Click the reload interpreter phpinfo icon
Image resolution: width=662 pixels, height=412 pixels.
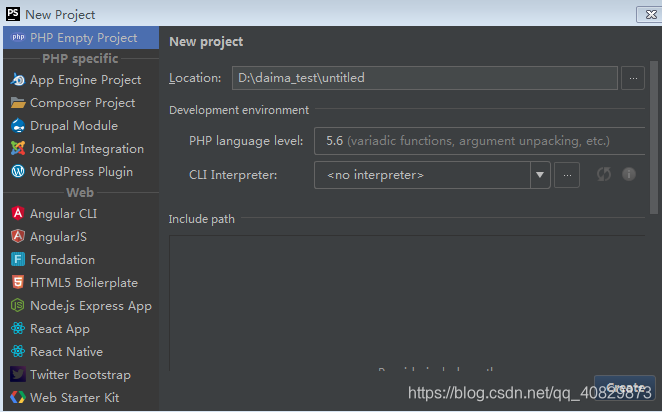(x=604, y=174)
